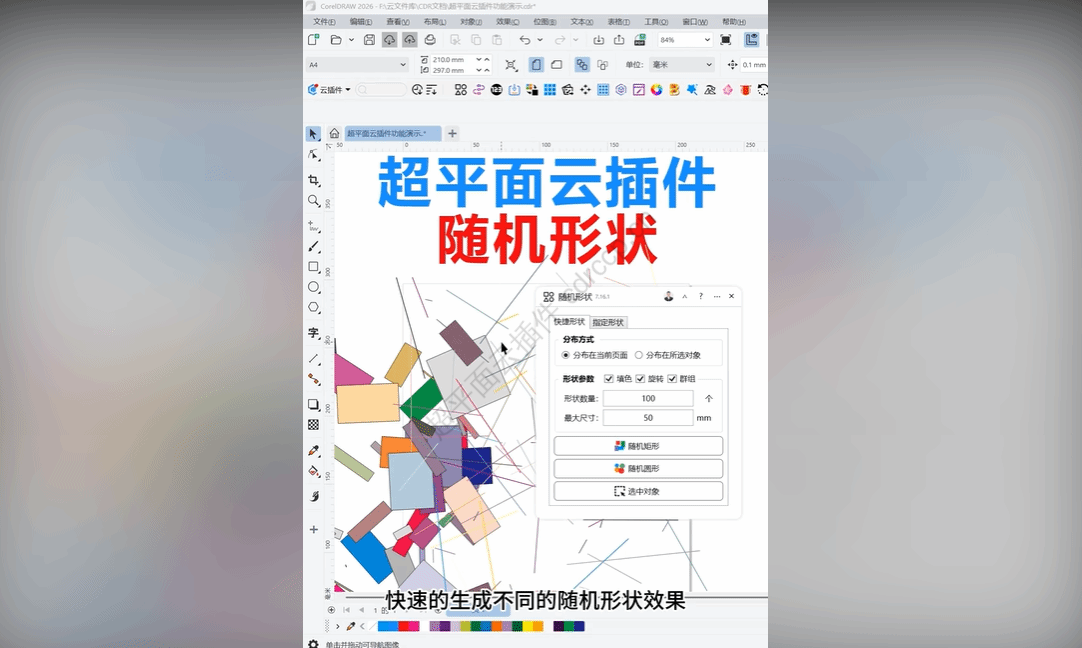Select portrait page orientation
1082x648 pixels.
[536, 65]
